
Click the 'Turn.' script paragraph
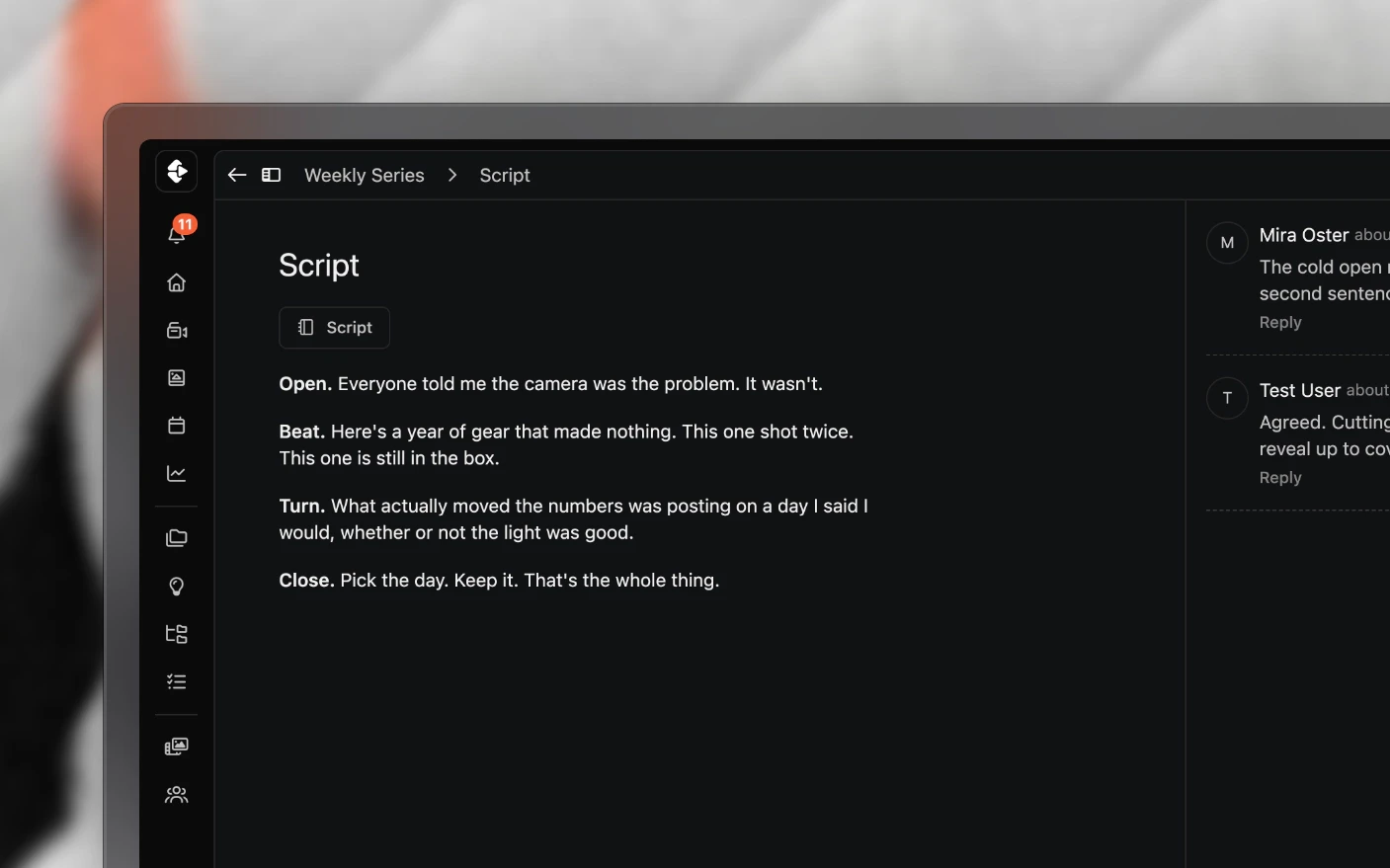[x=573, y=519]
